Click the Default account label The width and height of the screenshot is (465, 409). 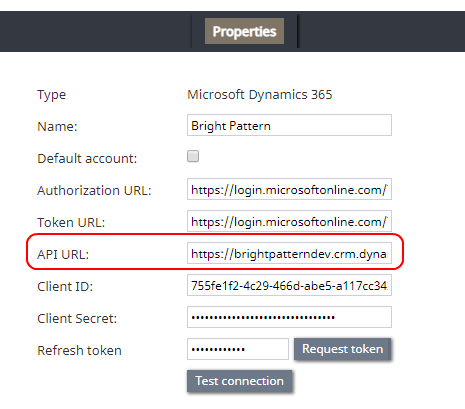coord(87,158)
